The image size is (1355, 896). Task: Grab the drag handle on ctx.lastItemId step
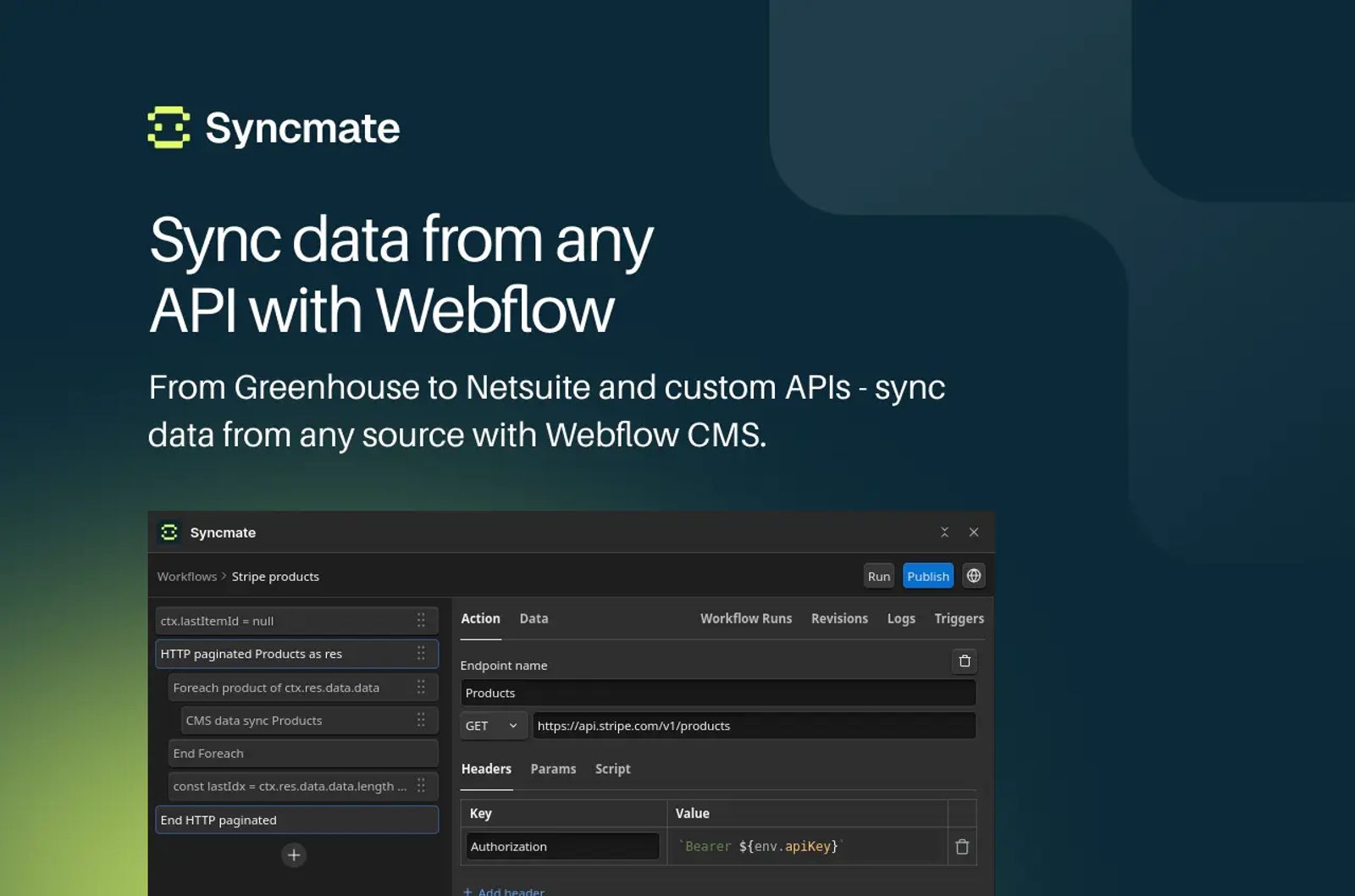pos(421,621)
